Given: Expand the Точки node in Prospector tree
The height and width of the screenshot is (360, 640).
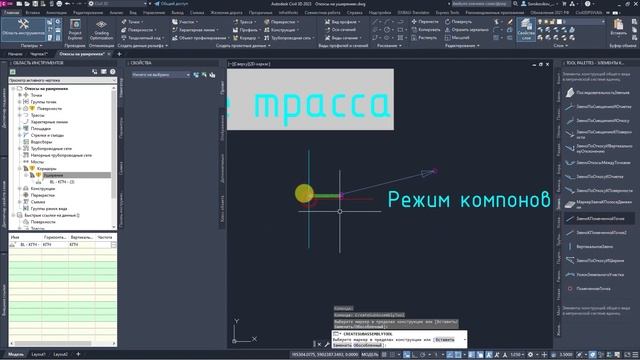Looking at the screenshot, I should click(x=20, y=95).
